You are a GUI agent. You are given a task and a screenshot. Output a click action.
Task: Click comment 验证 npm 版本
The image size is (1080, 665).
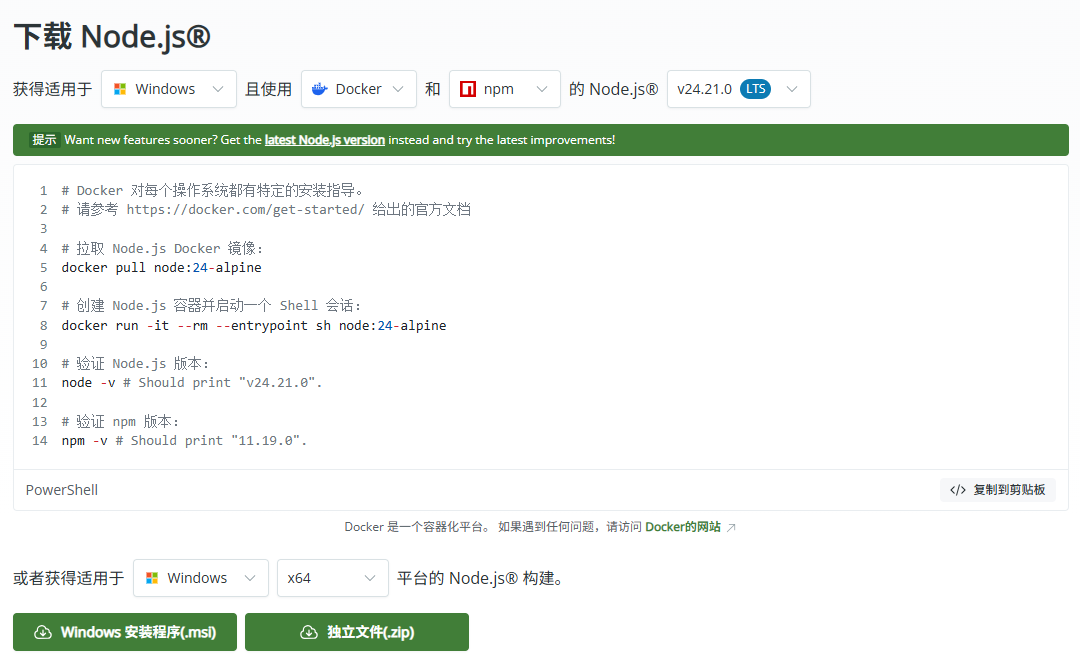pos(120,421)
